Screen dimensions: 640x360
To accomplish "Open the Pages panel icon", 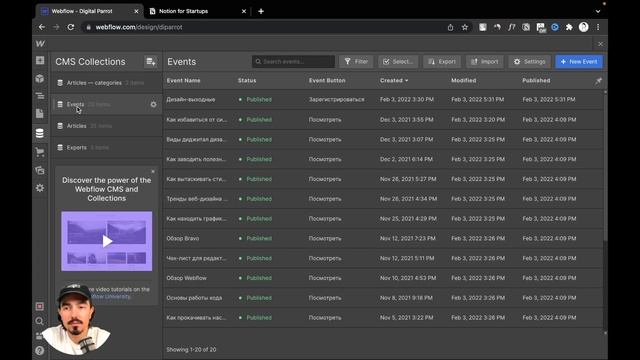I will click(40, 113).
